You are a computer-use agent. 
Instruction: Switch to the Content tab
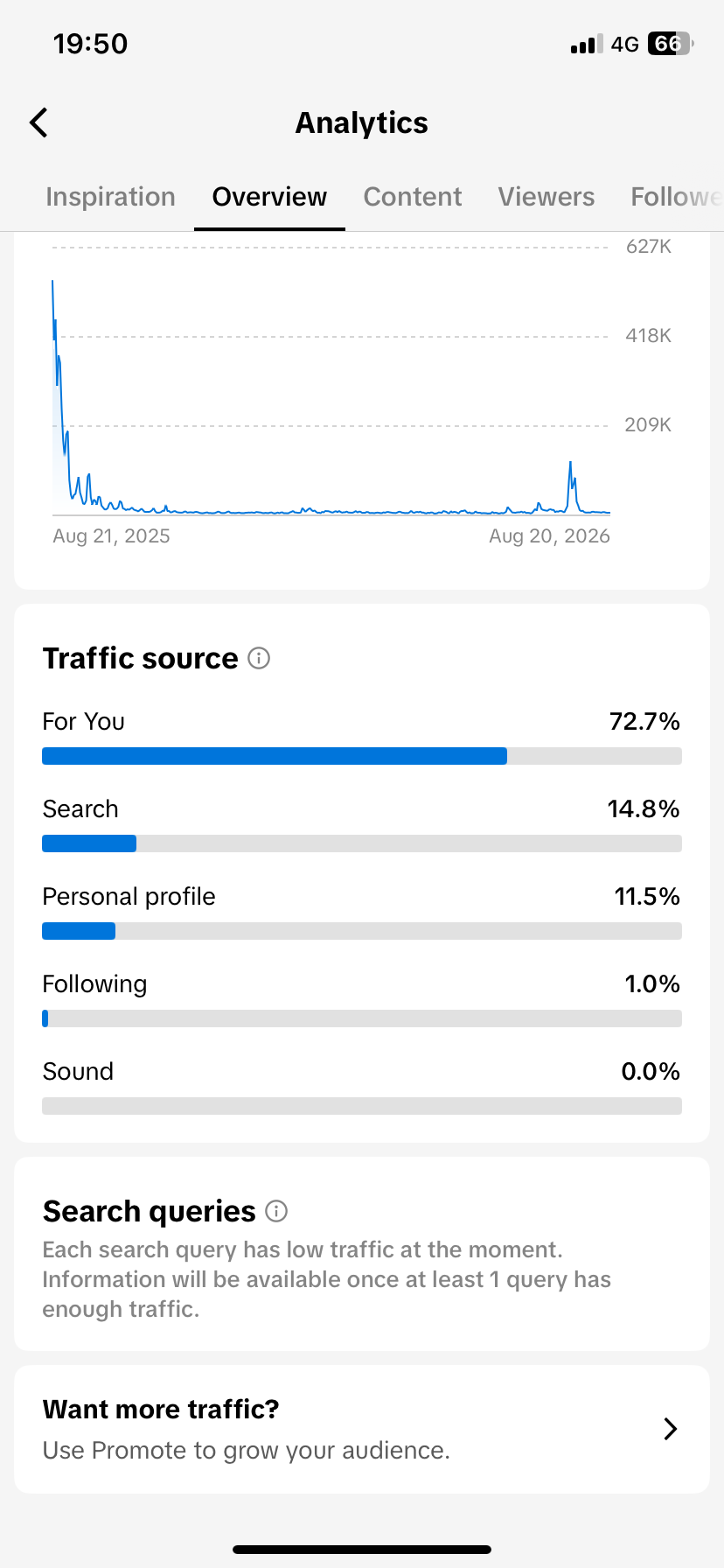point(413,197)
